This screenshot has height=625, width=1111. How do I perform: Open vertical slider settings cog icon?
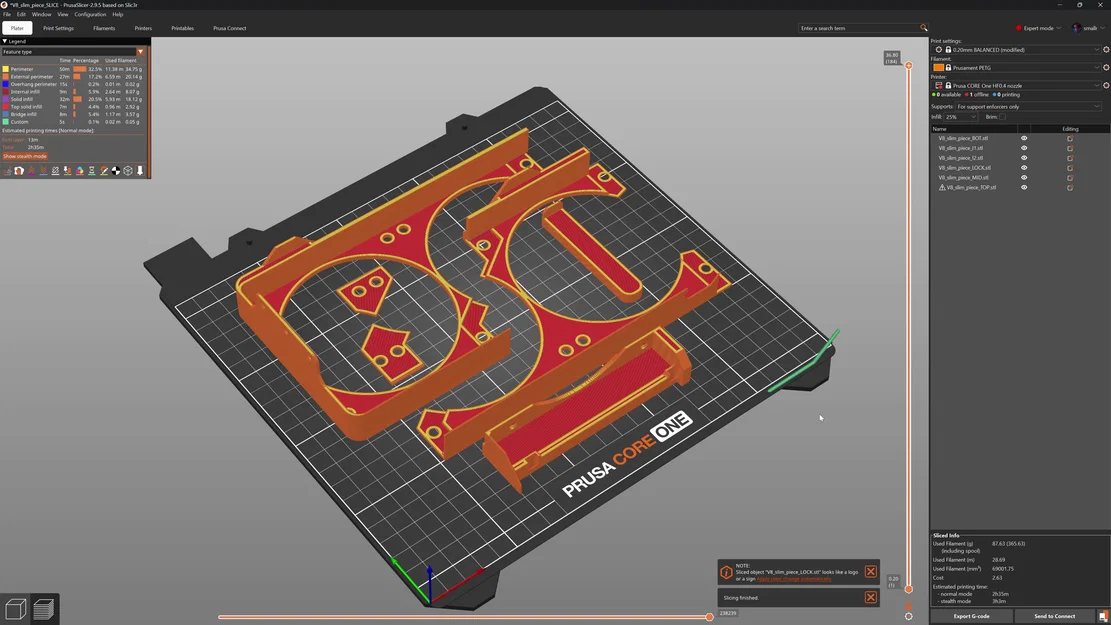coord(908,616)
